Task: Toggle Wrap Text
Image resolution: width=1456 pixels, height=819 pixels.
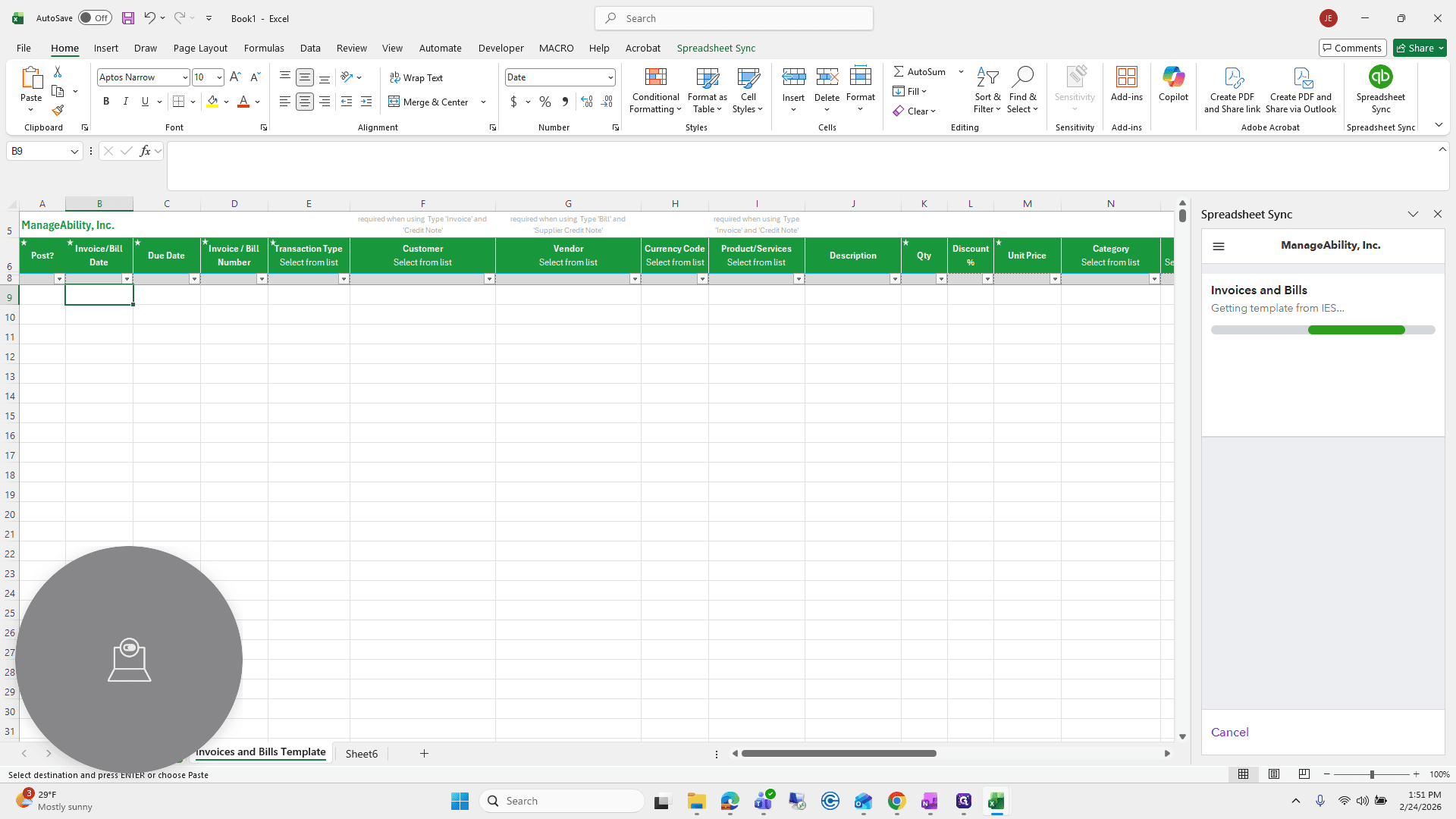Action: (x=416, y=77)
